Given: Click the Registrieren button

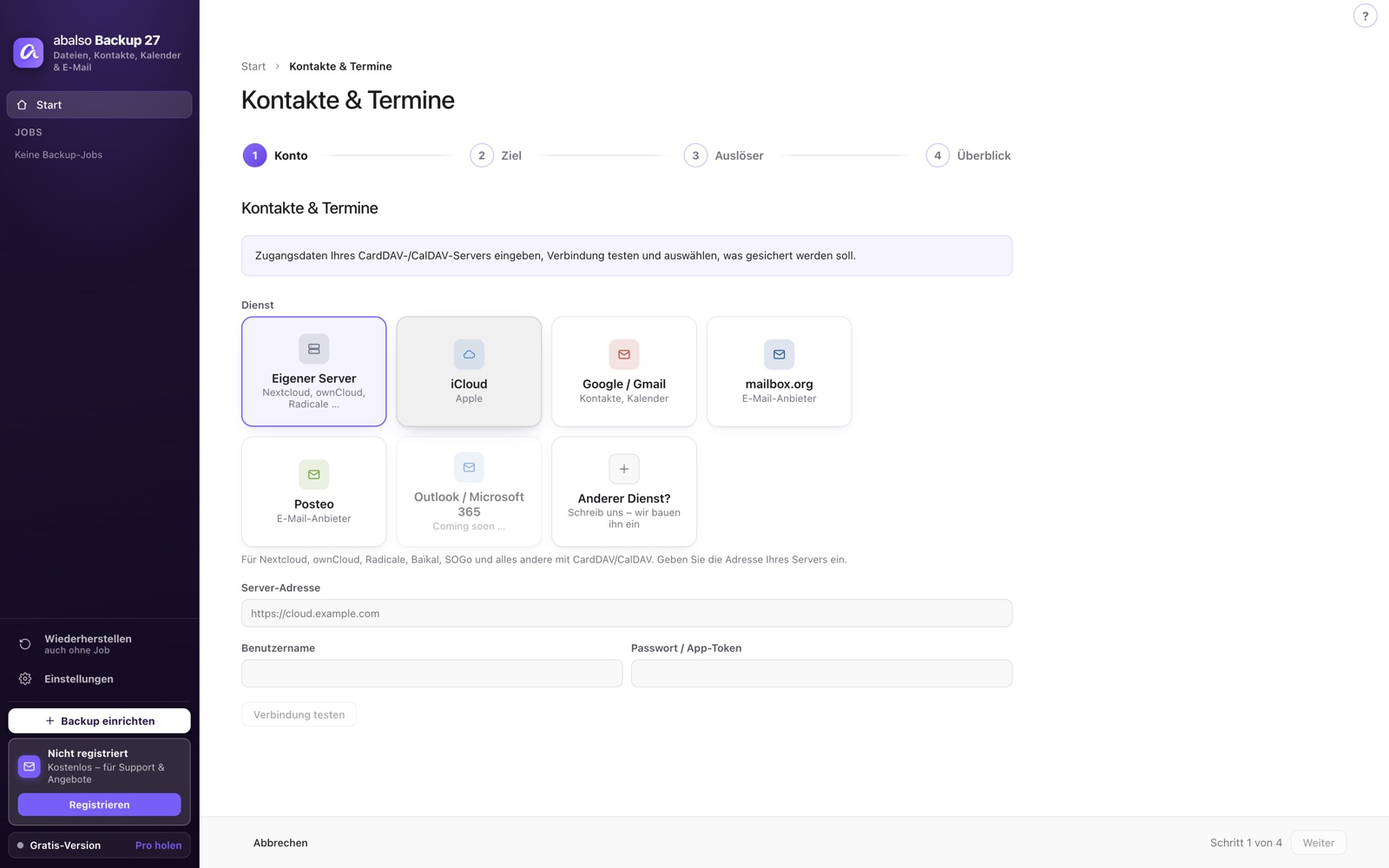Looking at the screenshot, I should point(100,805).
